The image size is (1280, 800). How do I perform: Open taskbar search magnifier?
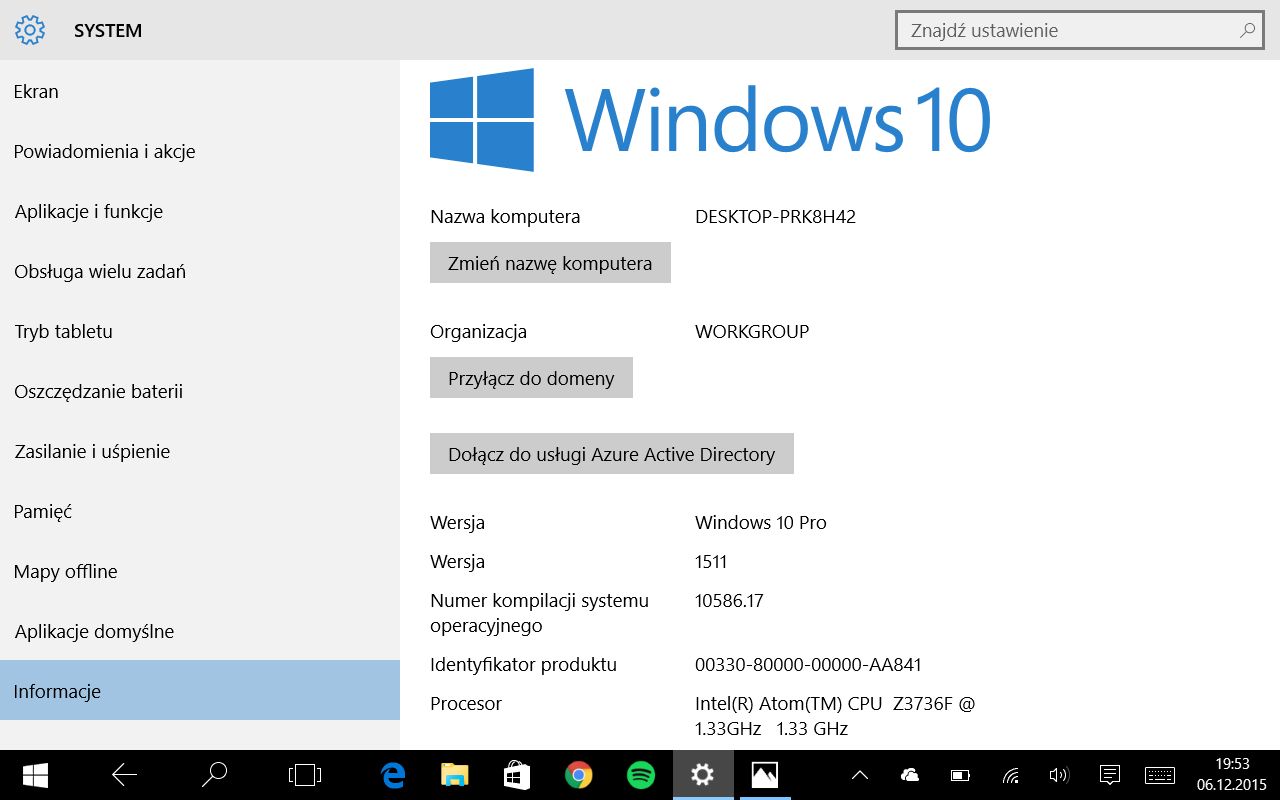pos(214,775)
